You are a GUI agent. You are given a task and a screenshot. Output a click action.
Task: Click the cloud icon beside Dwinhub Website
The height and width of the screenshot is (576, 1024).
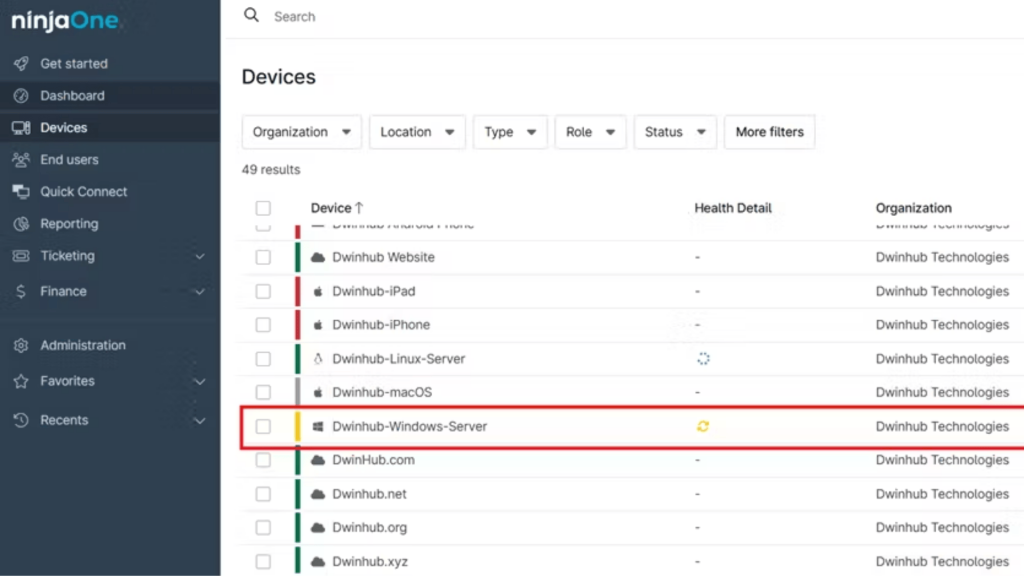pyautogui.click(x=319, y=257)
